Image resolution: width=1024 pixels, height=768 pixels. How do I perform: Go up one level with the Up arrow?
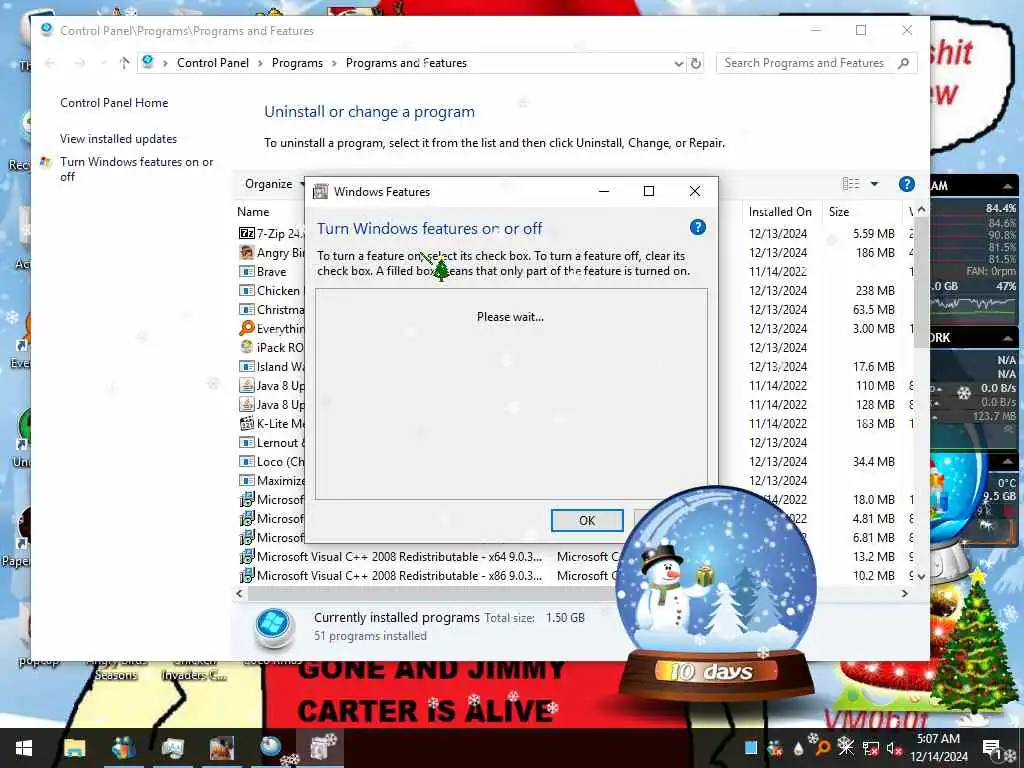click(x=125, y=63)
